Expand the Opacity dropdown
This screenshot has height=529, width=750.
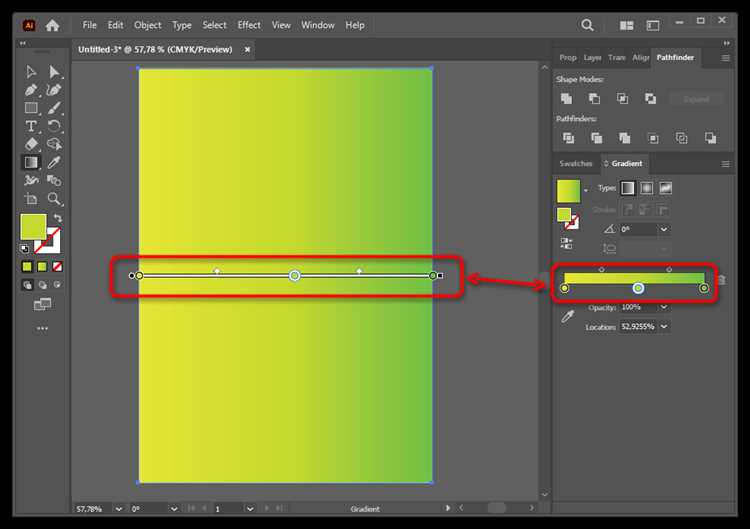coord(664,307)
